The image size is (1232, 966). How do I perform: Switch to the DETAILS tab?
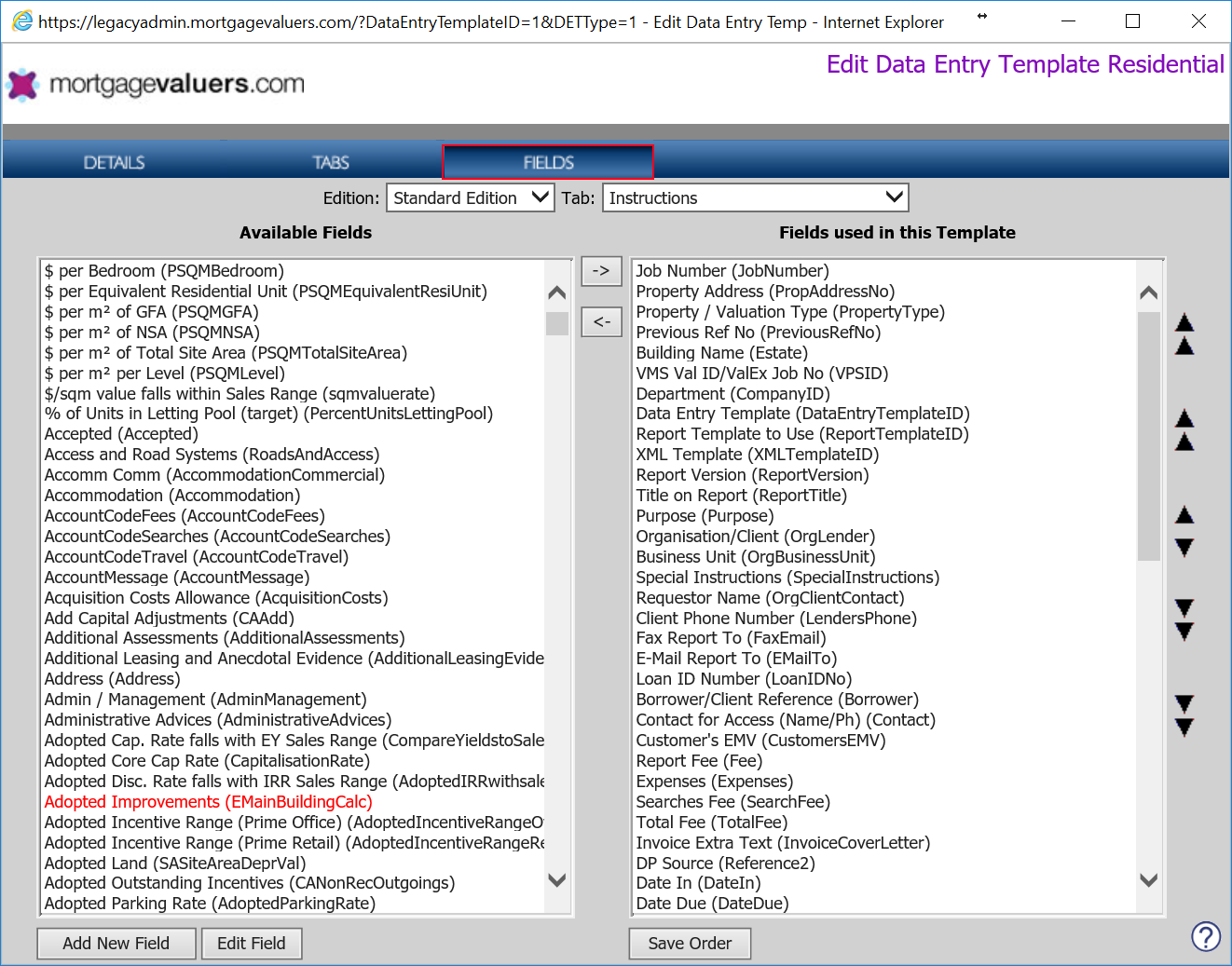(x=114, y=162)
